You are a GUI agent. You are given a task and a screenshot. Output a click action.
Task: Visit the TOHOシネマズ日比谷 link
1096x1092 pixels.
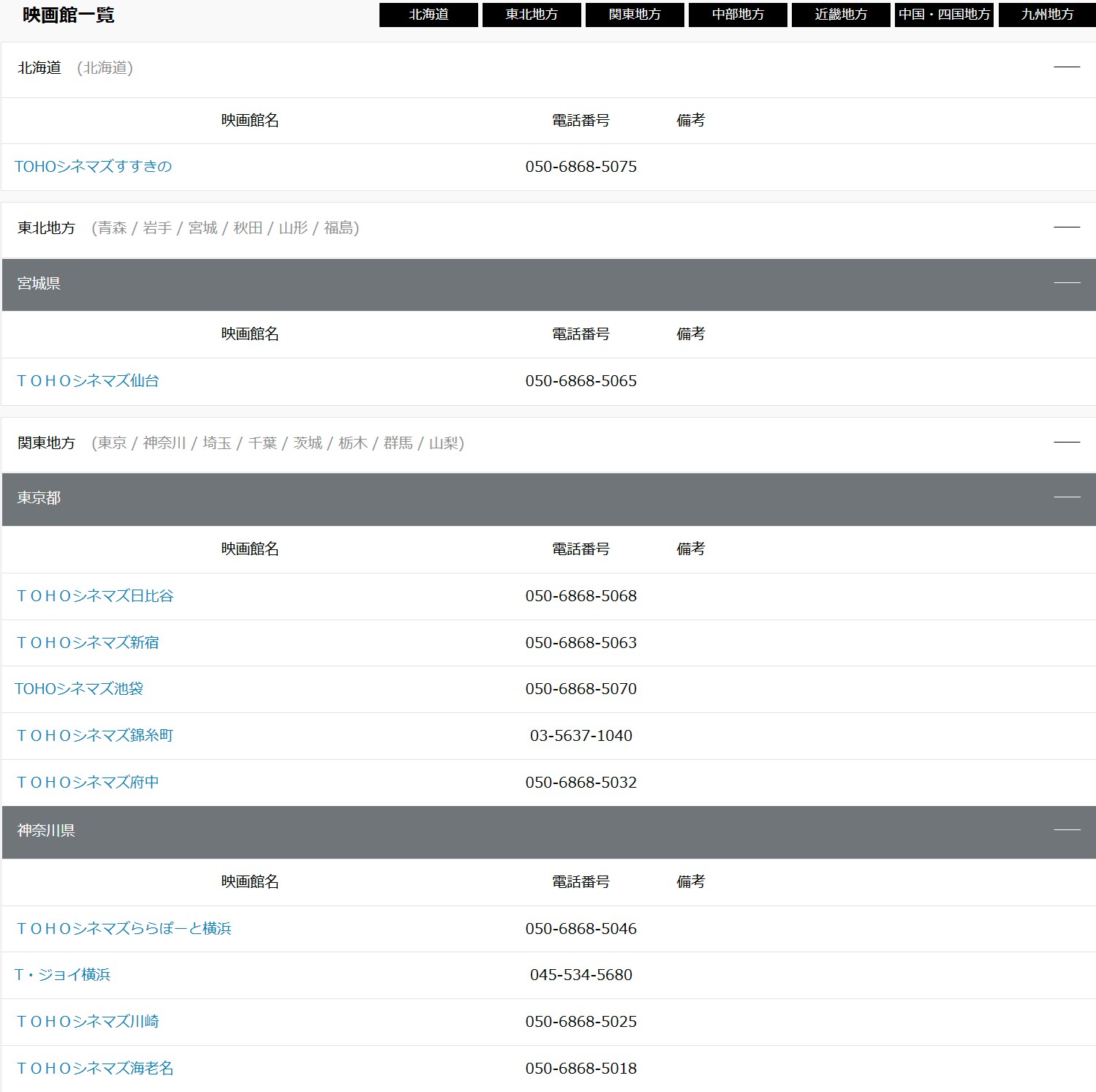pos(95,596)
